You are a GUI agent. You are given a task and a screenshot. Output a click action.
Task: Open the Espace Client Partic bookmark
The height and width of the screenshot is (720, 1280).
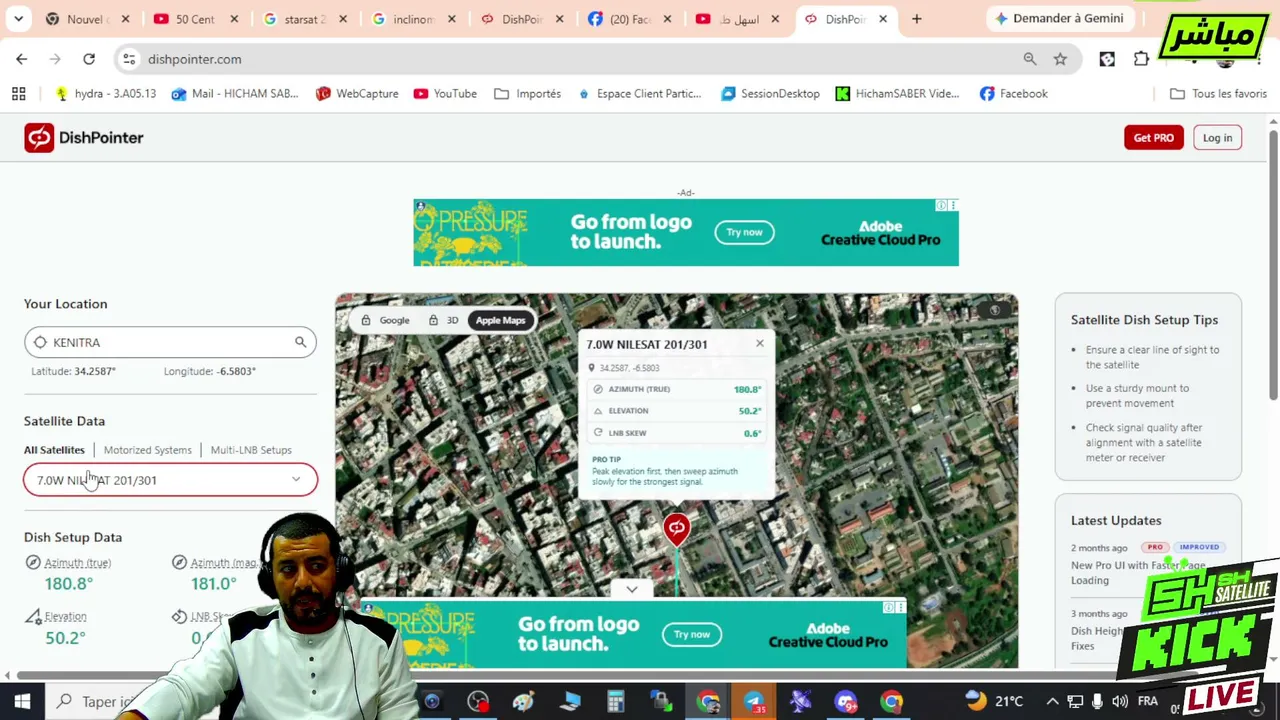639,94
